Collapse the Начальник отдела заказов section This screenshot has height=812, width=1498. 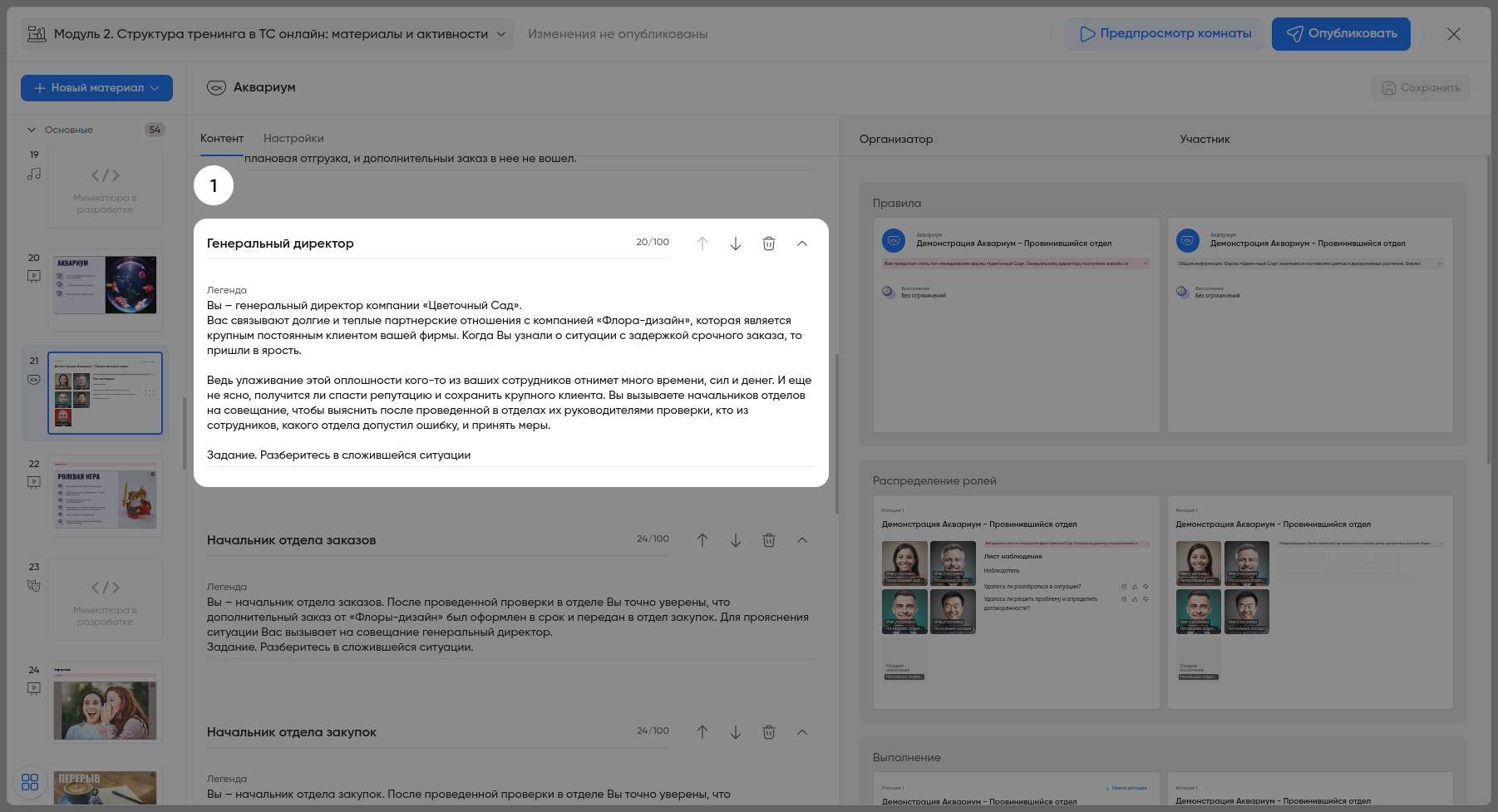(x=802, y=540)
